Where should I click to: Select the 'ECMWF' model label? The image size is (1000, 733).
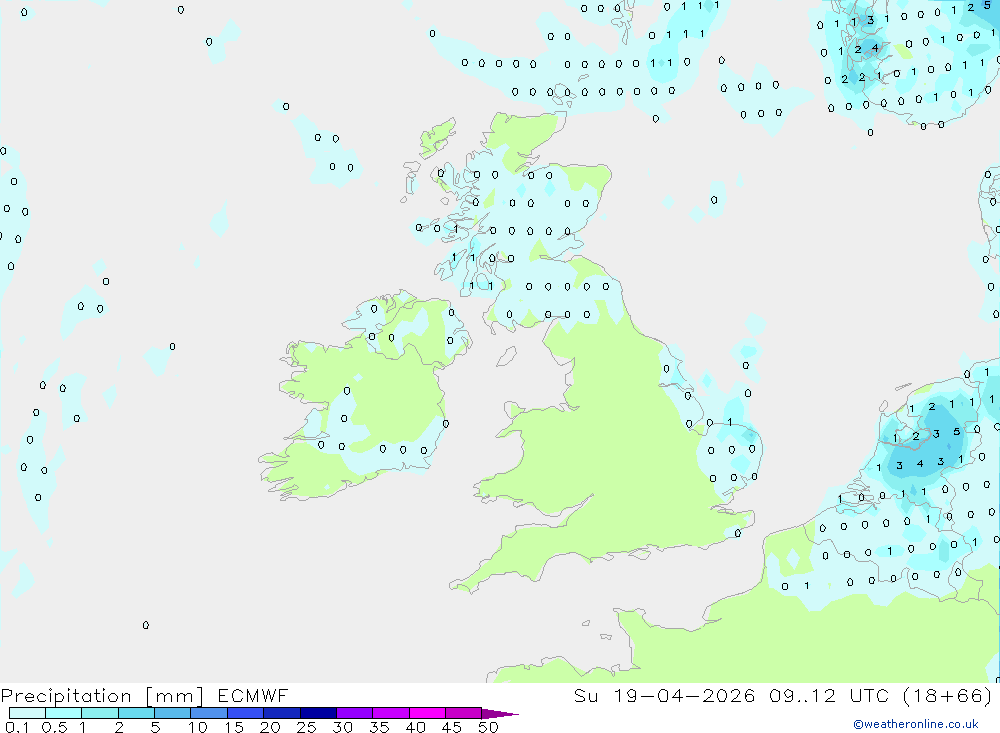click(x=253, y=695)
